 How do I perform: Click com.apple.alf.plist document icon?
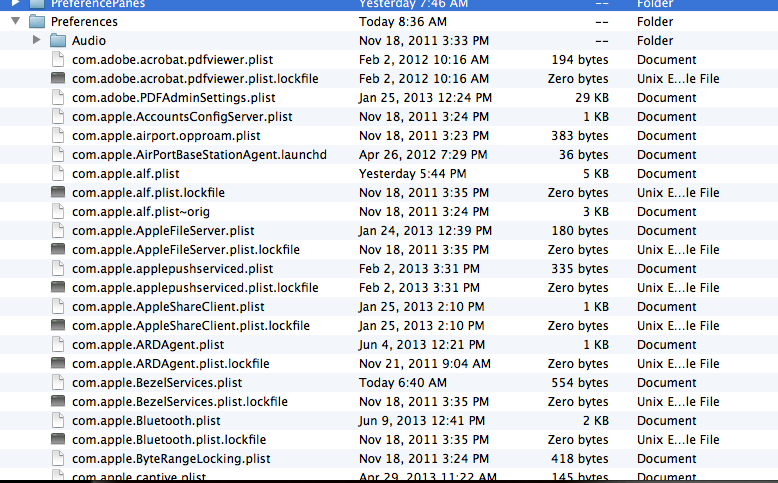[x=58, y=173]
